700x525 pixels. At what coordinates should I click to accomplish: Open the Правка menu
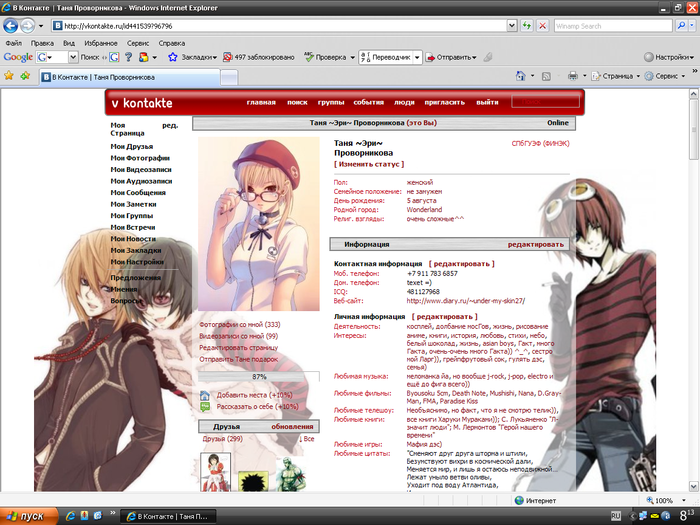point(42,43)
